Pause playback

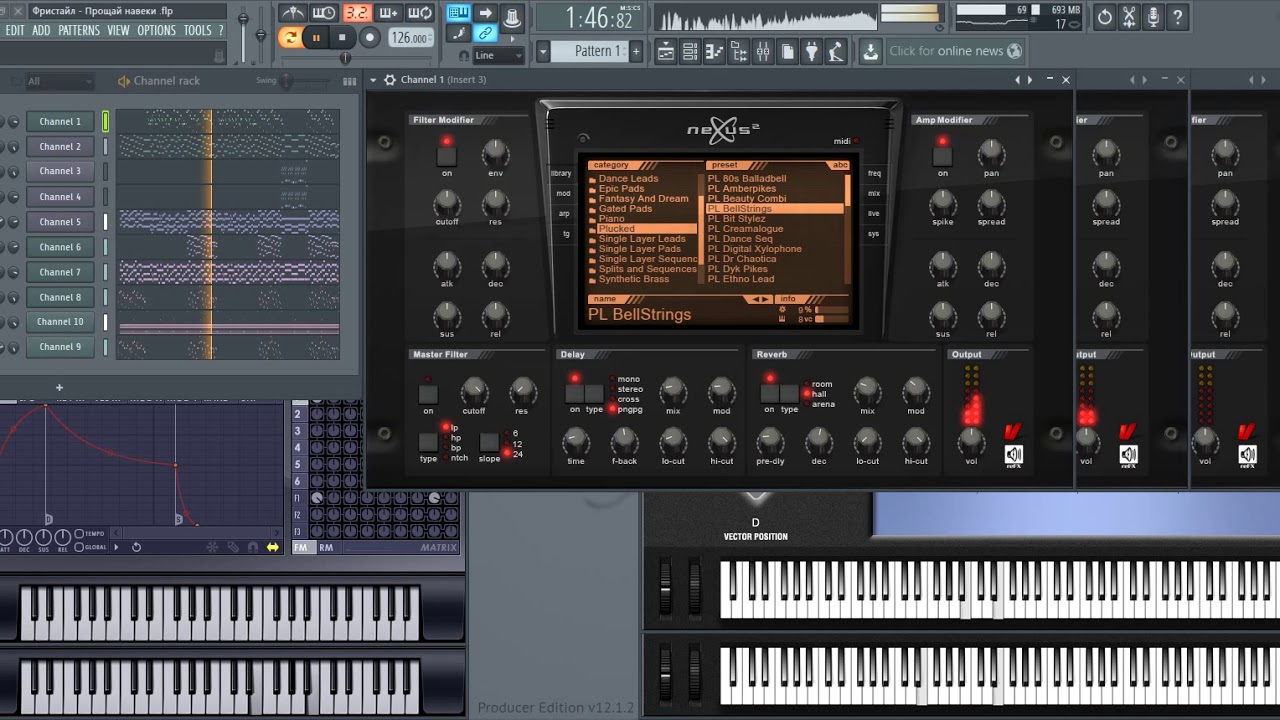(x=316, y=38)
